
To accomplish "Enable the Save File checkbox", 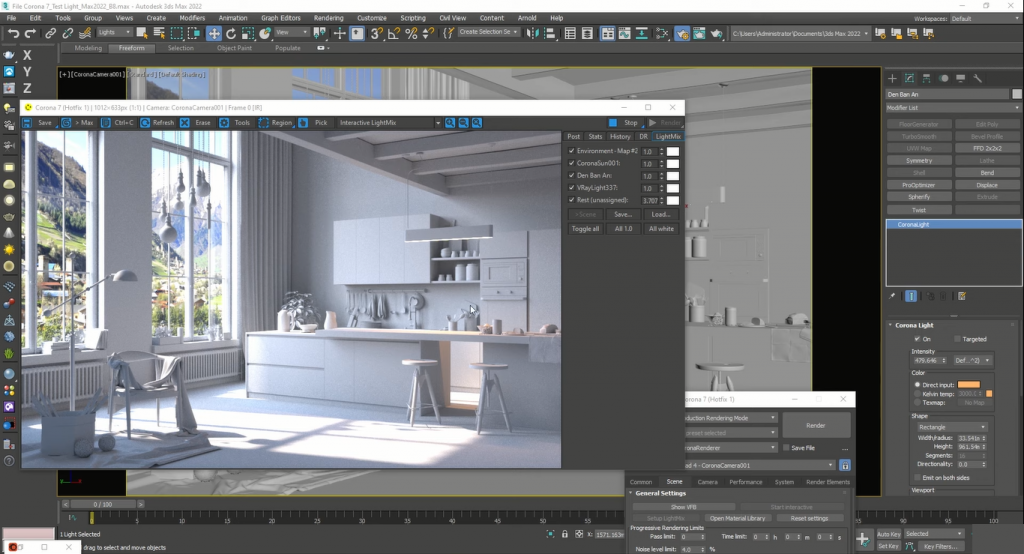I will click(x=787, y=448).
